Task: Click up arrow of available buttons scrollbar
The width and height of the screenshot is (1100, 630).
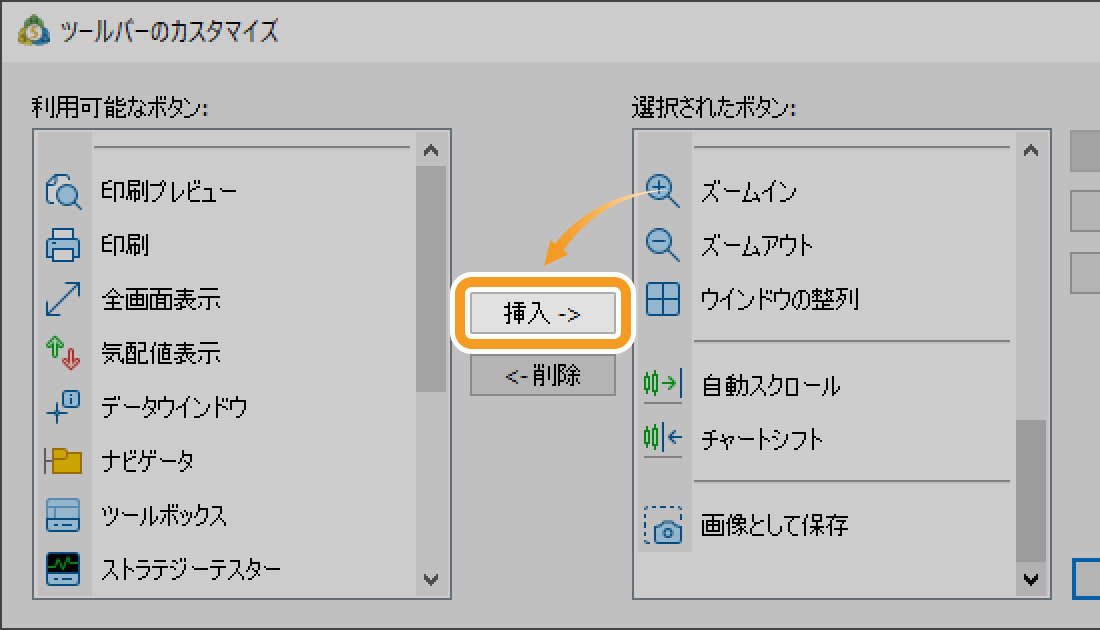Action: pos(431,150)
